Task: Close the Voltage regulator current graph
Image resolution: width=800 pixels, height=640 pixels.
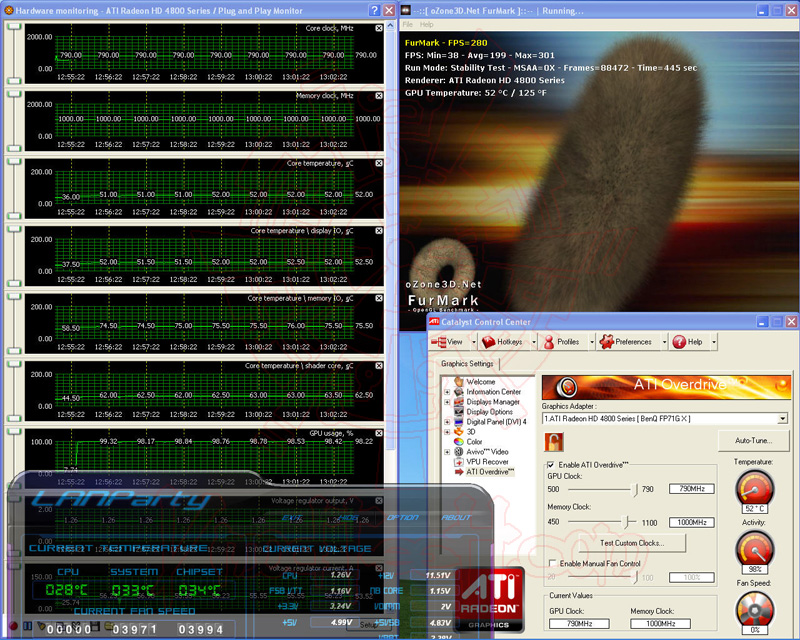Action: (379, 568)
